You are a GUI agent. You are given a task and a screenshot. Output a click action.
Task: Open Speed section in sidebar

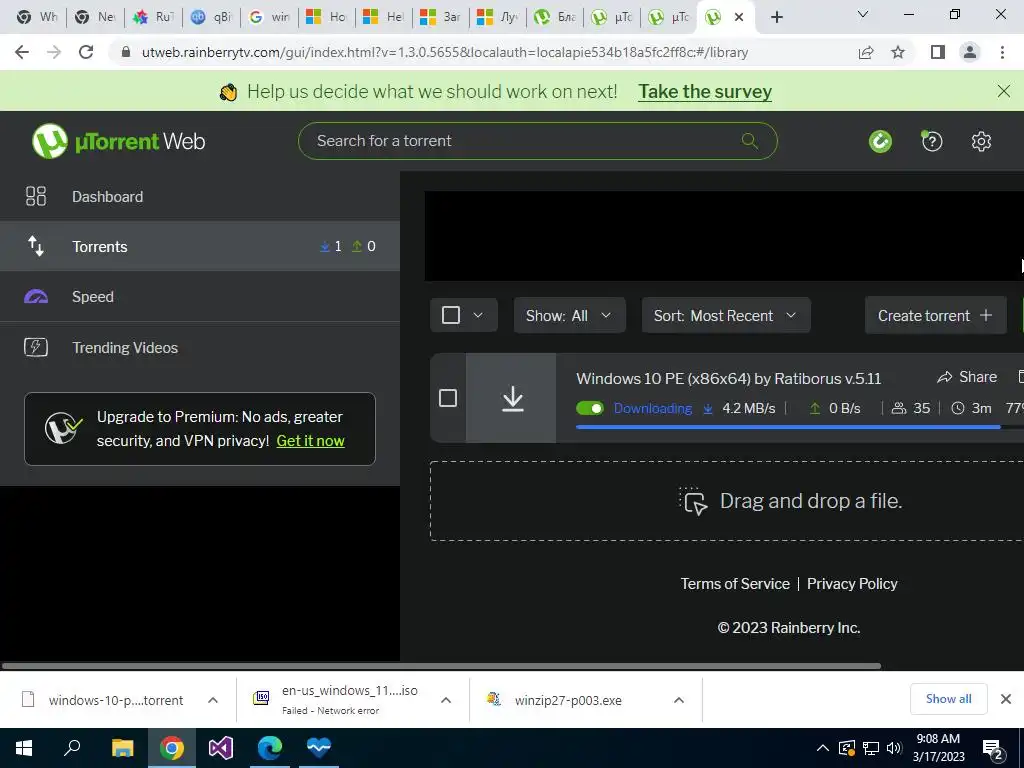[x=200, y=296]
